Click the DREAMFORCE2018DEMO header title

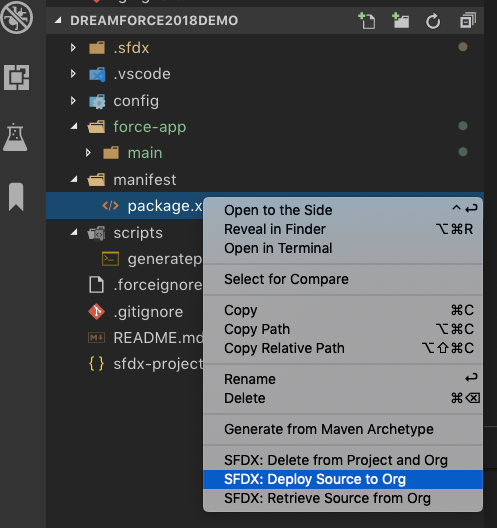coord(154,21)
